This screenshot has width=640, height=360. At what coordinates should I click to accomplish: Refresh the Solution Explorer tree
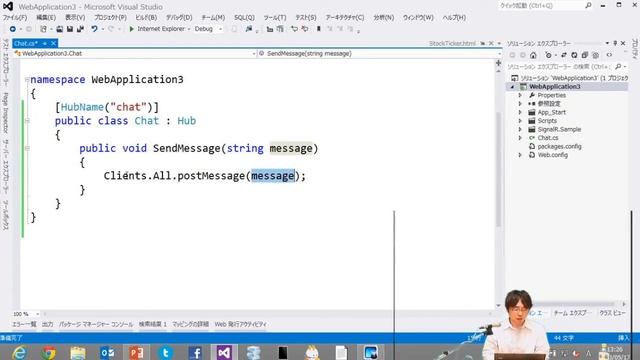[574, 55]
